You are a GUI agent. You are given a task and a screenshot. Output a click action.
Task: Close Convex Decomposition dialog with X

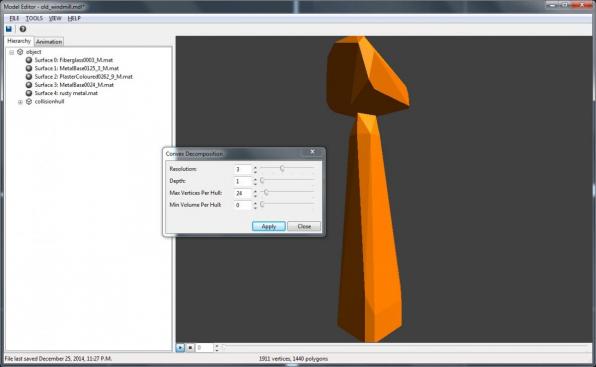point(312,152)
